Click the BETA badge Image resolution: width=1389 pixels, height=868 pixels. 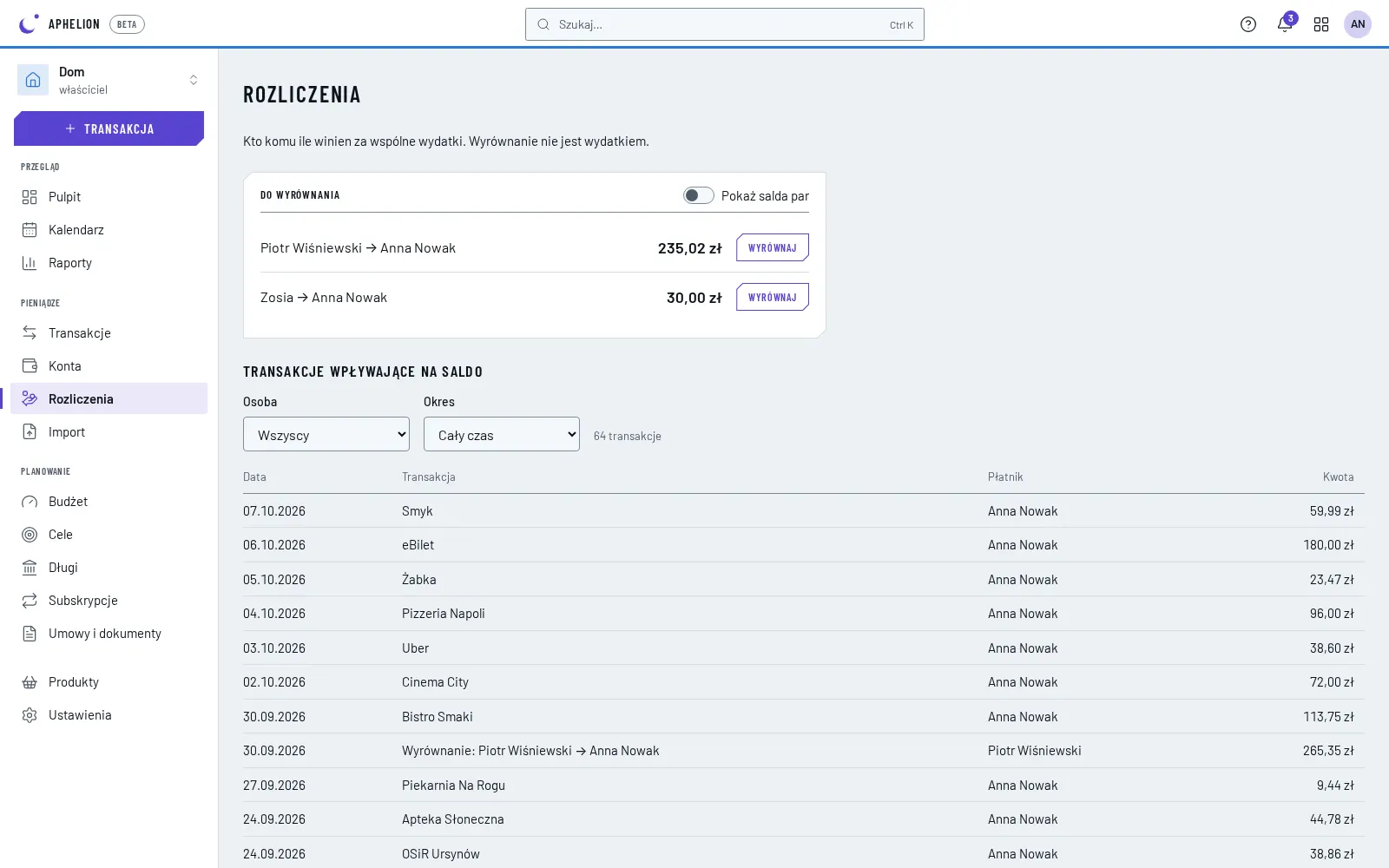[127, 24]
